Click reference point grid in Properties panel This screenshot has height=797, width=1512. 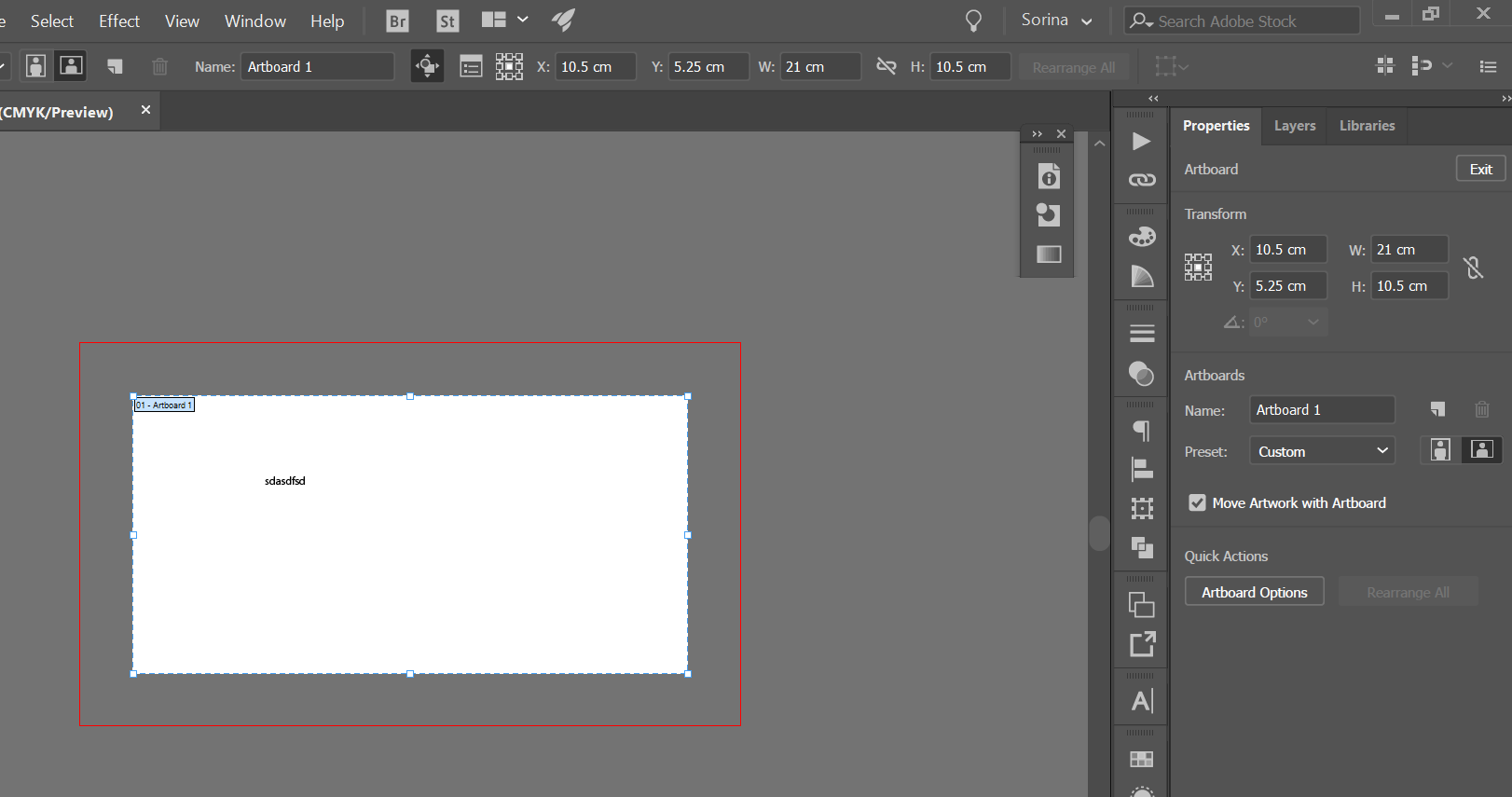click(x=1198, y=268)
